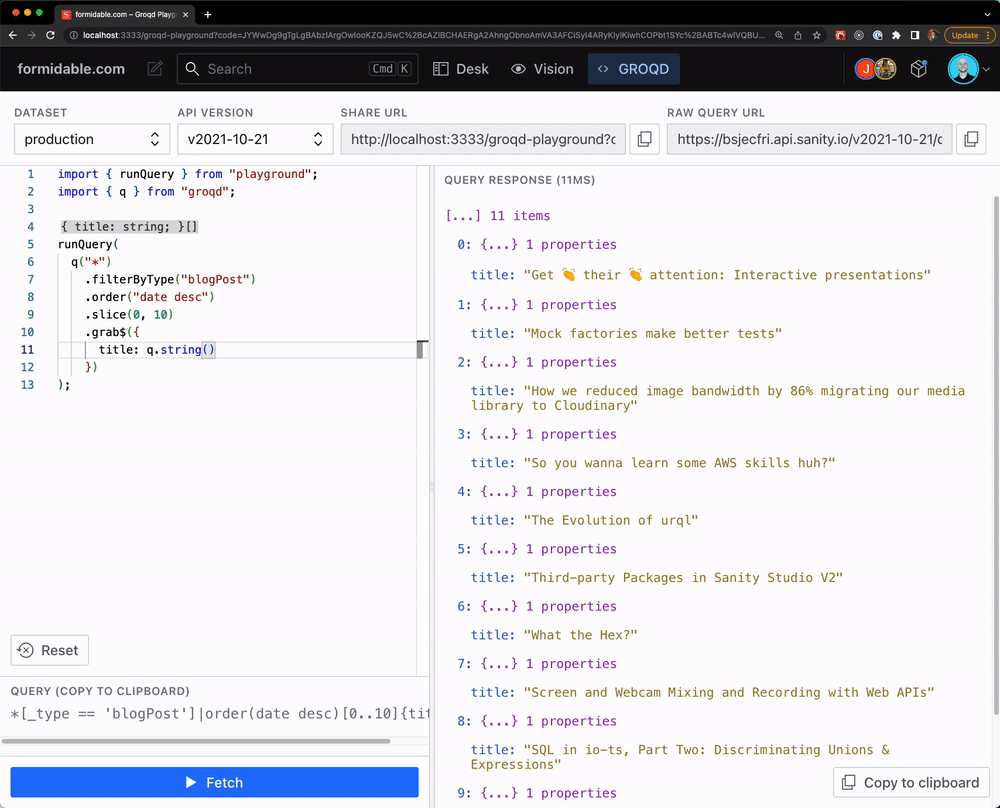Open a new browser tab with the plus icon

click(x=207, y=14)
